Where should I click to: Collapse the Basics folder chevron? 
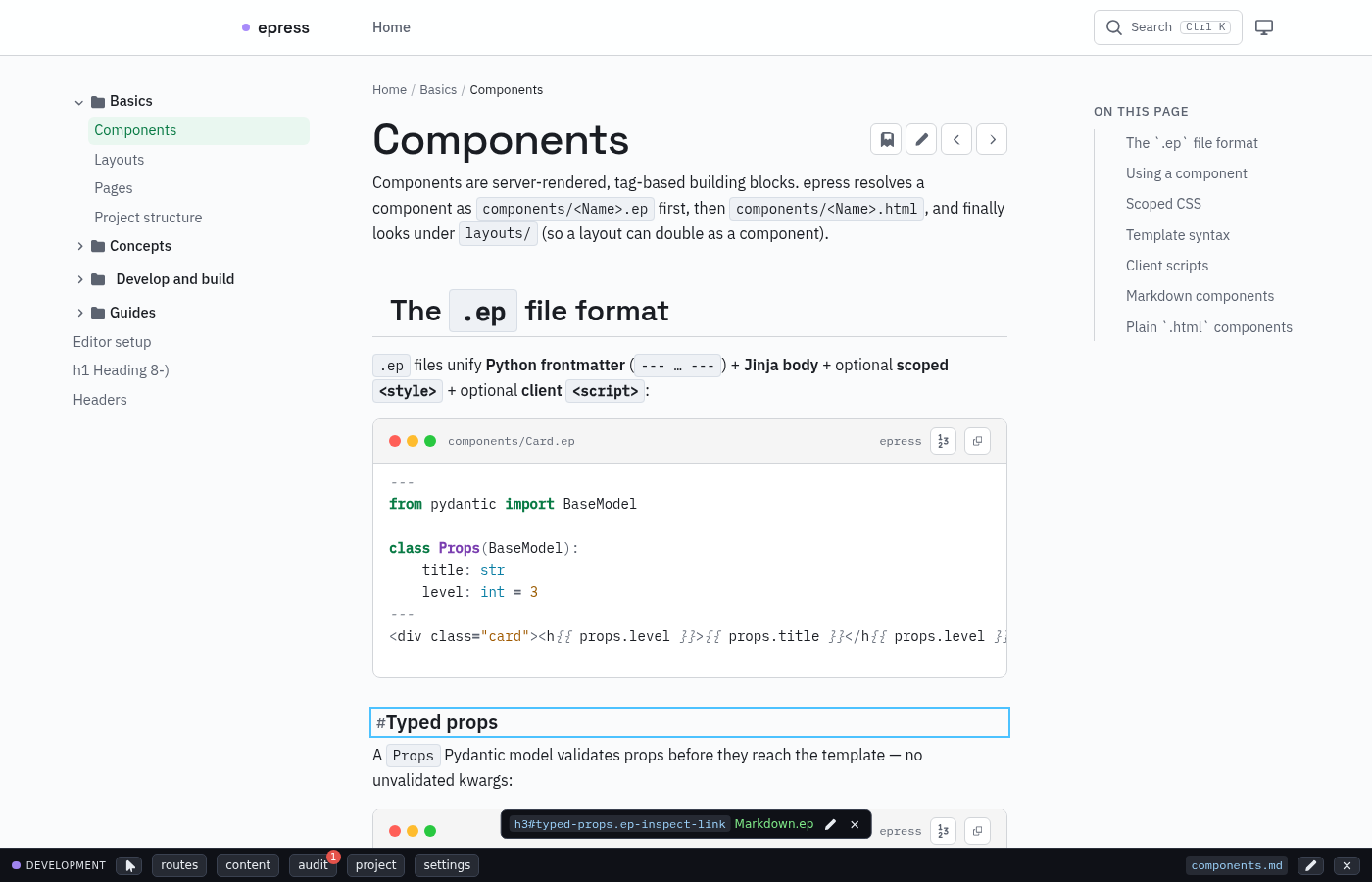79,102
